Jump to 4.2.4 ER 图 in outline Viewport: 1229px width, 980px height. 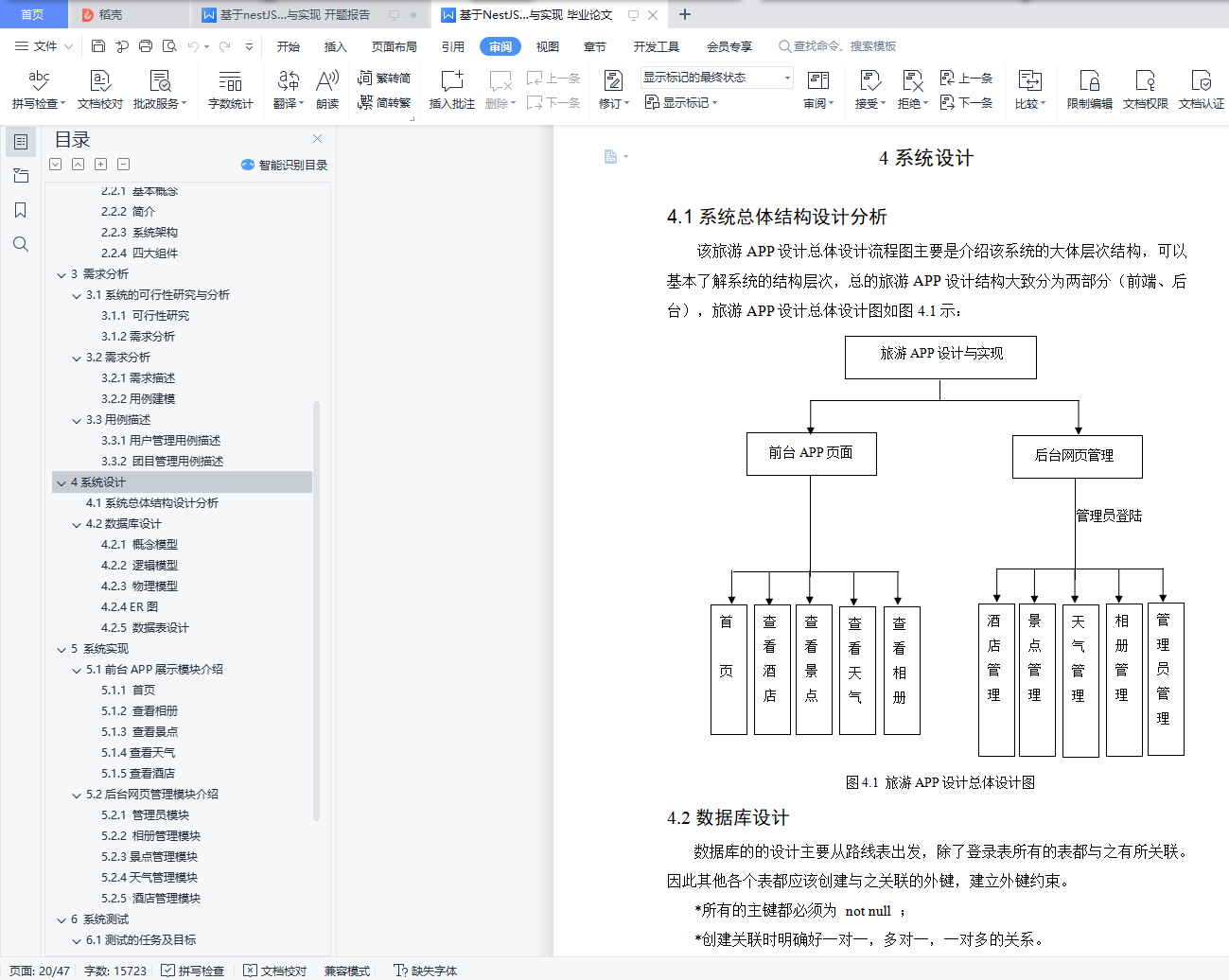pos(130,607)
